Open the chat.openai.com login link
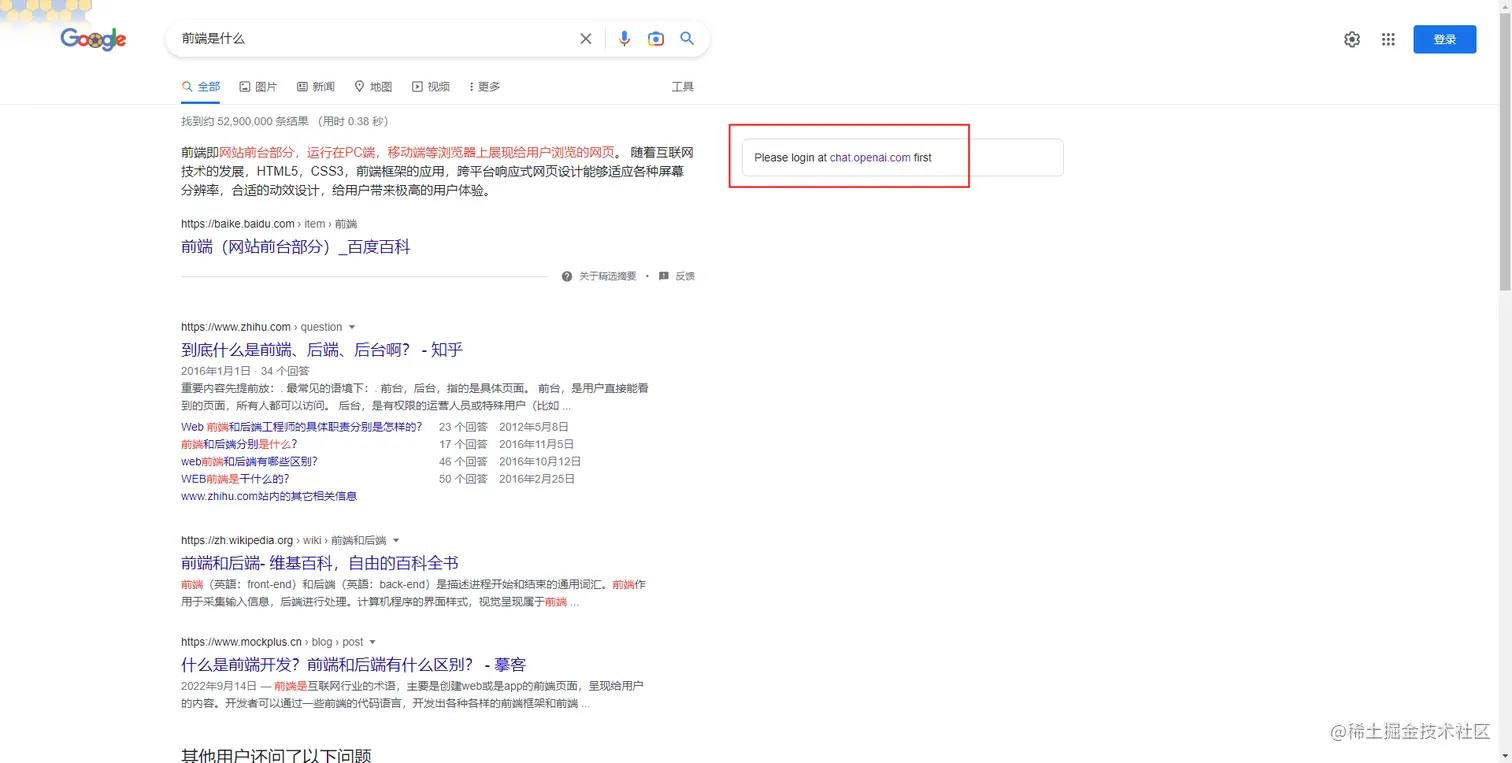 click(870, 158)
